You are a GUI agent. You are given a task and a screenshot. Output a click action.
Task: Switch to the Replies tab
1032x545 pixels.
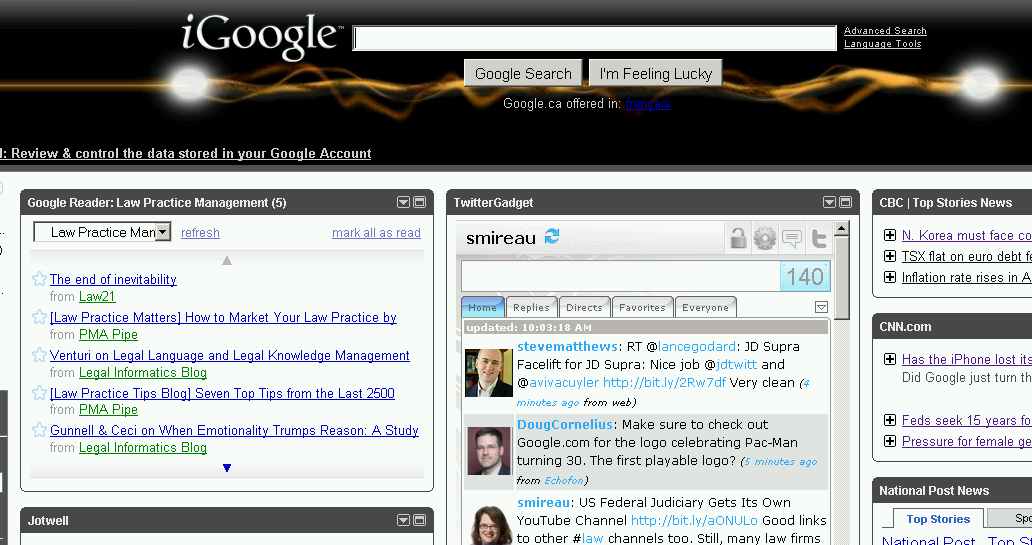pyautogui.click(x=531, y=307)
